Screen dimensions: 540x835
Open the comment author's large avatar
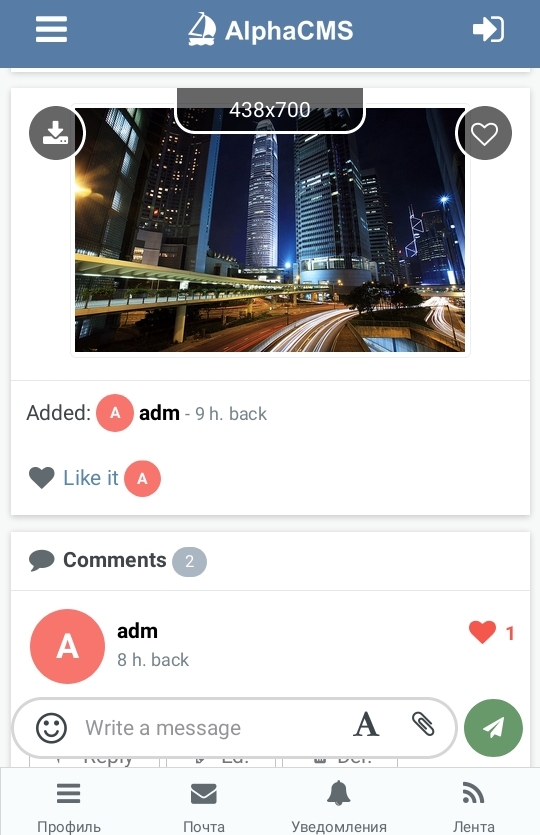tap(67, 646)
